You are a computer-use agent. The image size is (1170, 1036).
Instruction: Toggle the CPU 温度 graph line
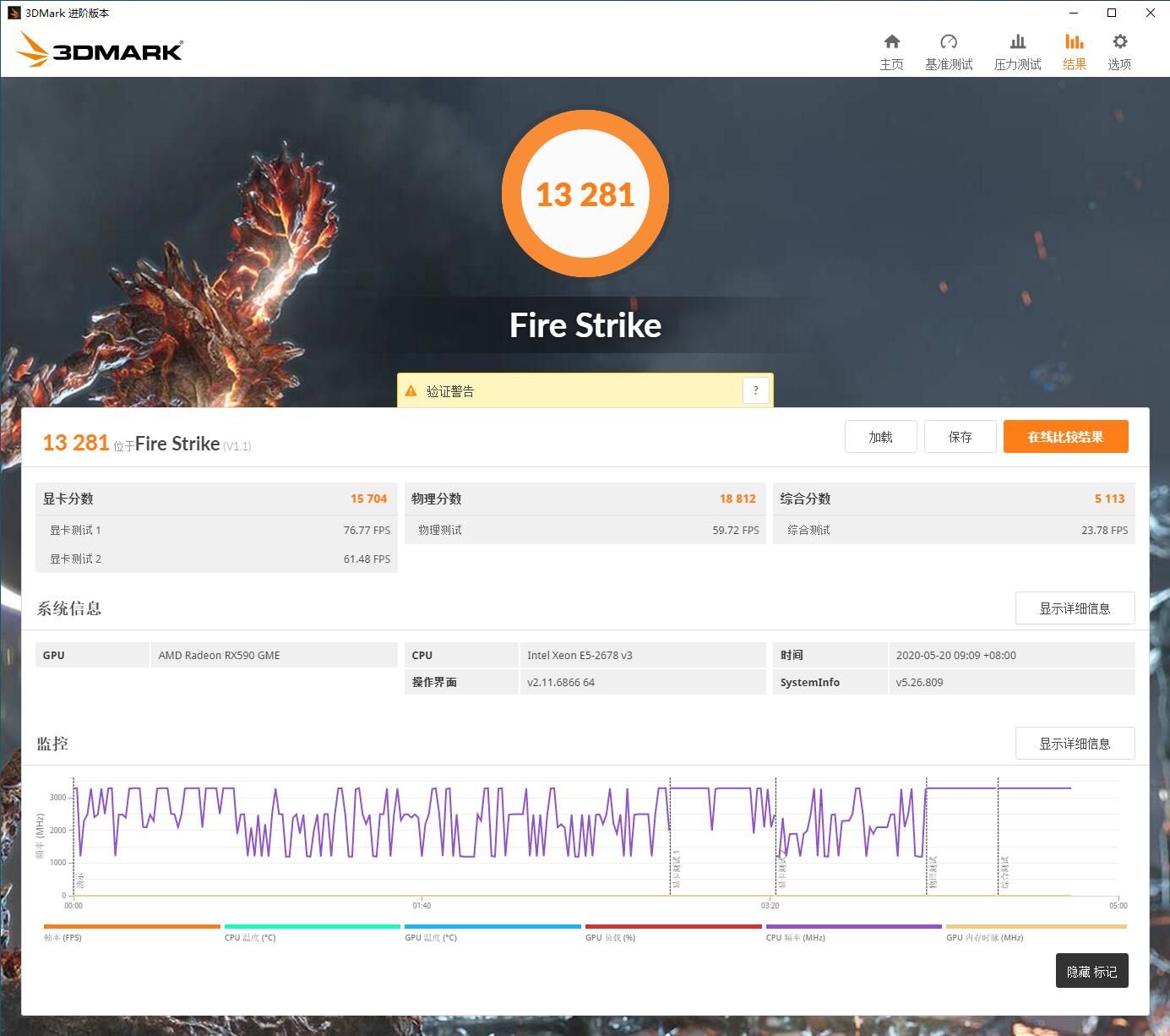(312, 926)
